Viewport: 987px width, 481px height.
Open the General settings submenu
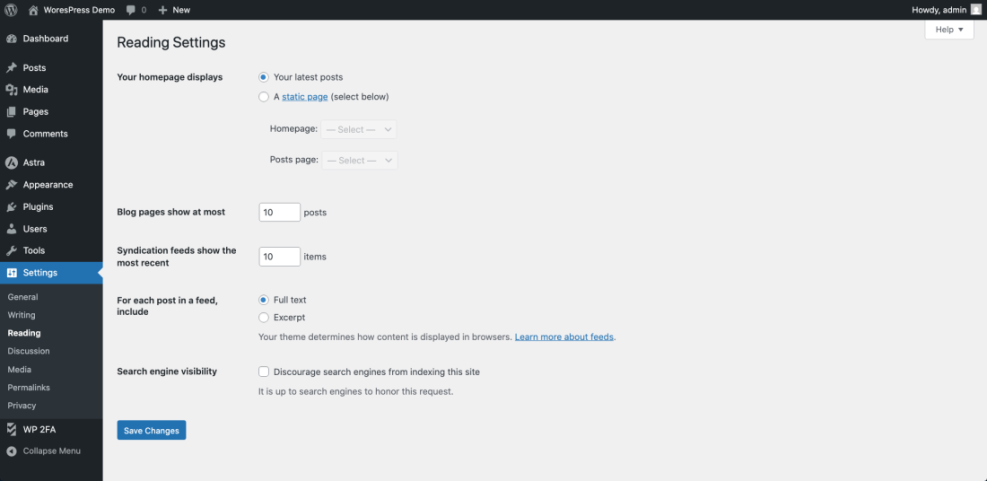(23, 297)
